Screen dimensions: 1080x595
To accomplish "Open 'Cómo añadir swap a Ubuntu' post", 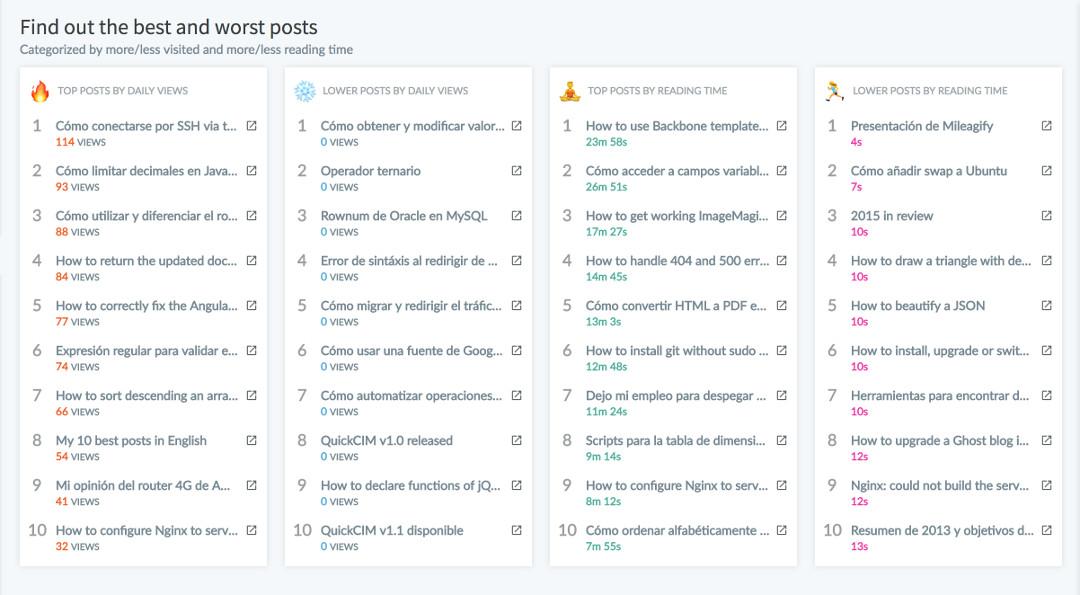I will 928,171.
